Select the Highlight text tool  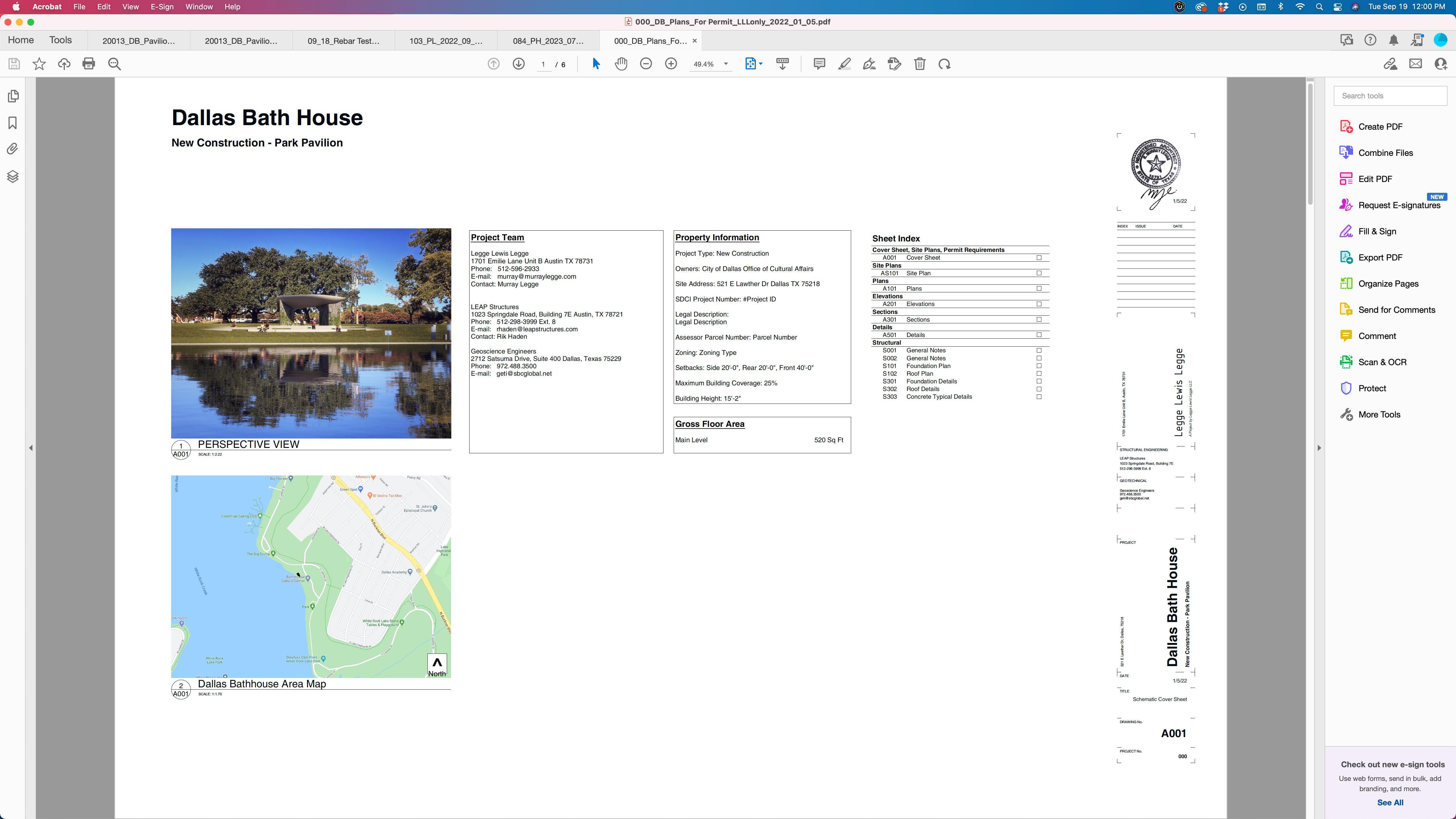pyautogui.click(x=844, y=64)
